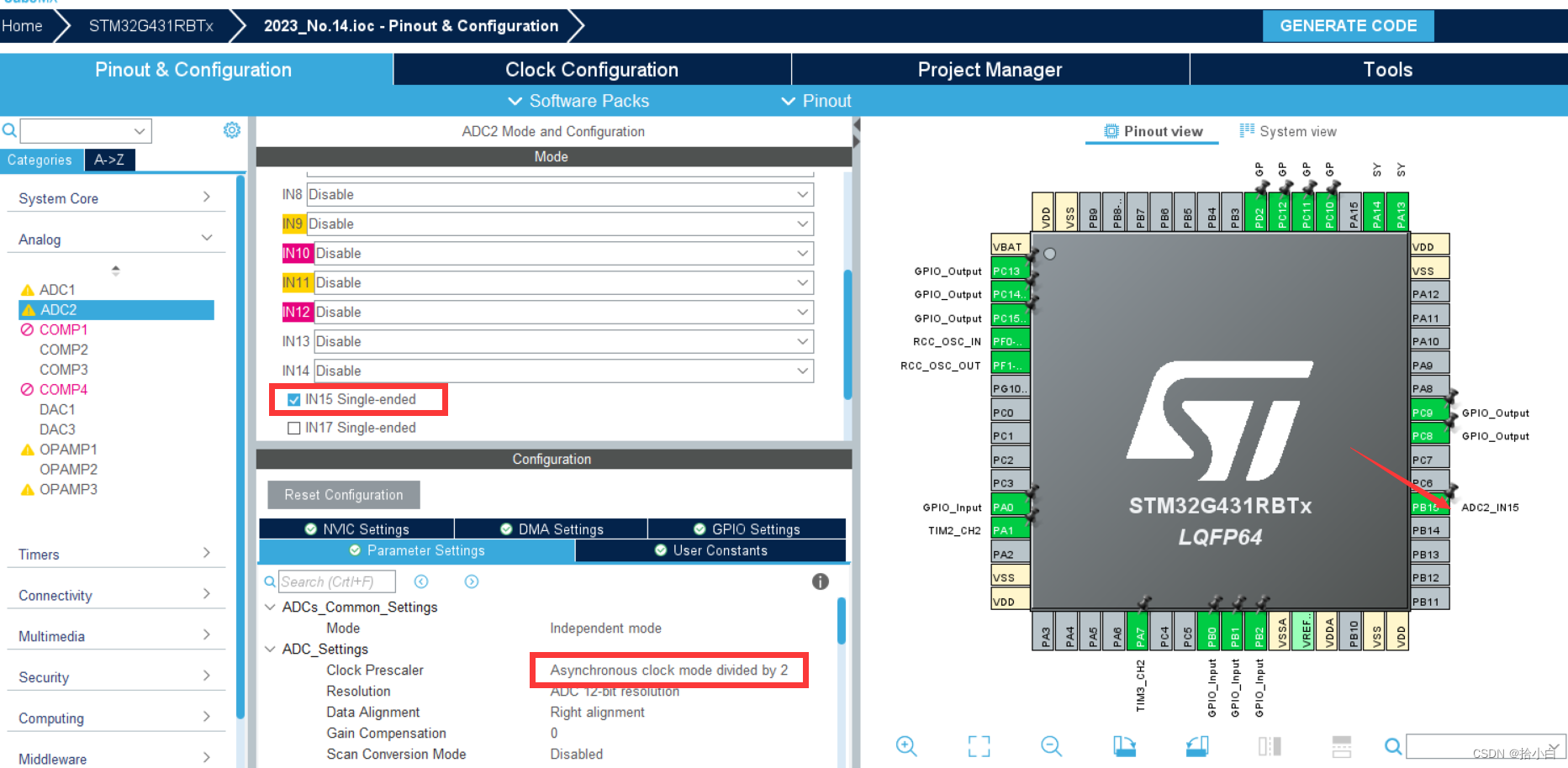Switch to the Clock Configuration tab
The image size is (1568, 768).
click(x=592, y=70)
